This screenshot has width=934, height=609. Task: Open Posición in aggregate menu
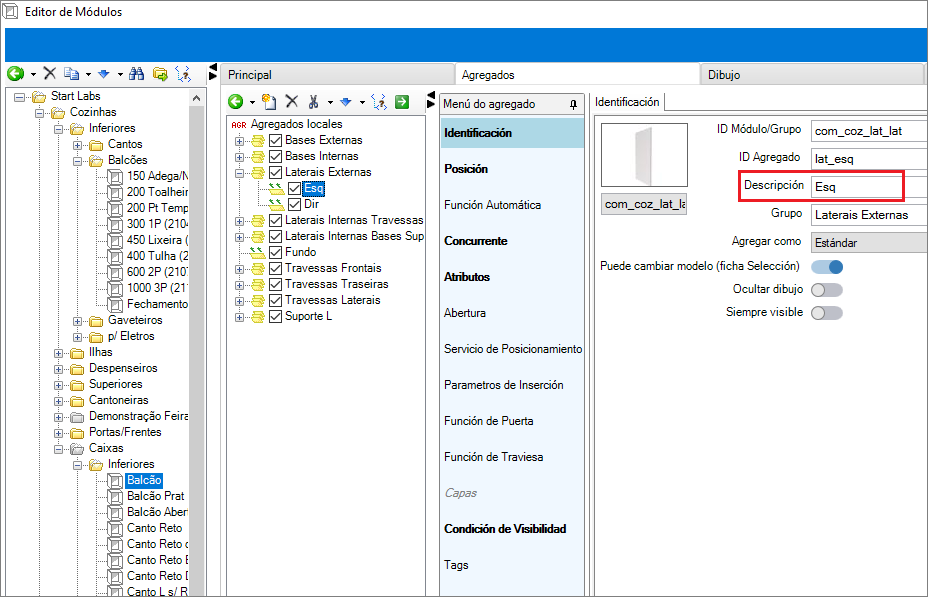466,169
